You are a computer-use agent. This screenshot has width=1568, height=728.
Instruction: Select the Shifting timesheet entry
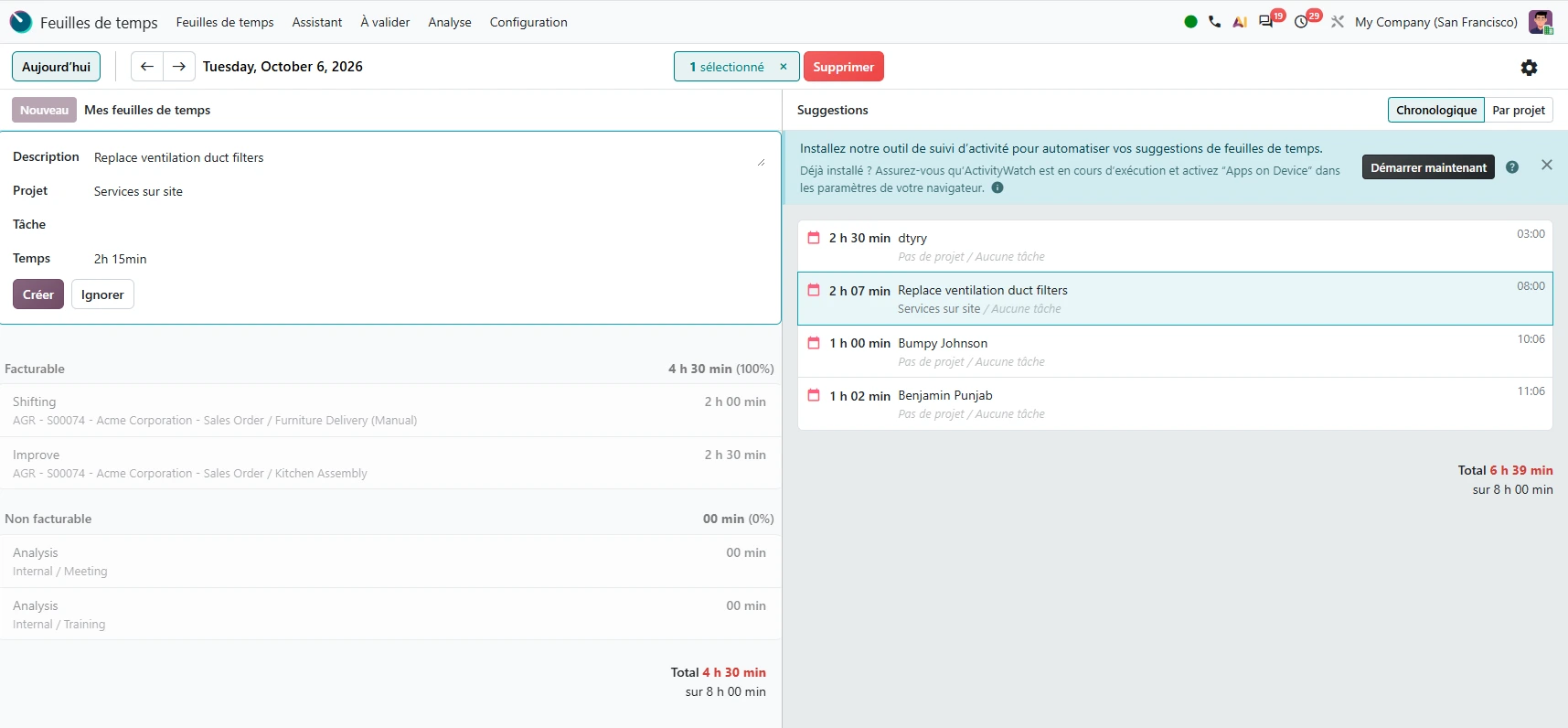[x=390, y=411]
